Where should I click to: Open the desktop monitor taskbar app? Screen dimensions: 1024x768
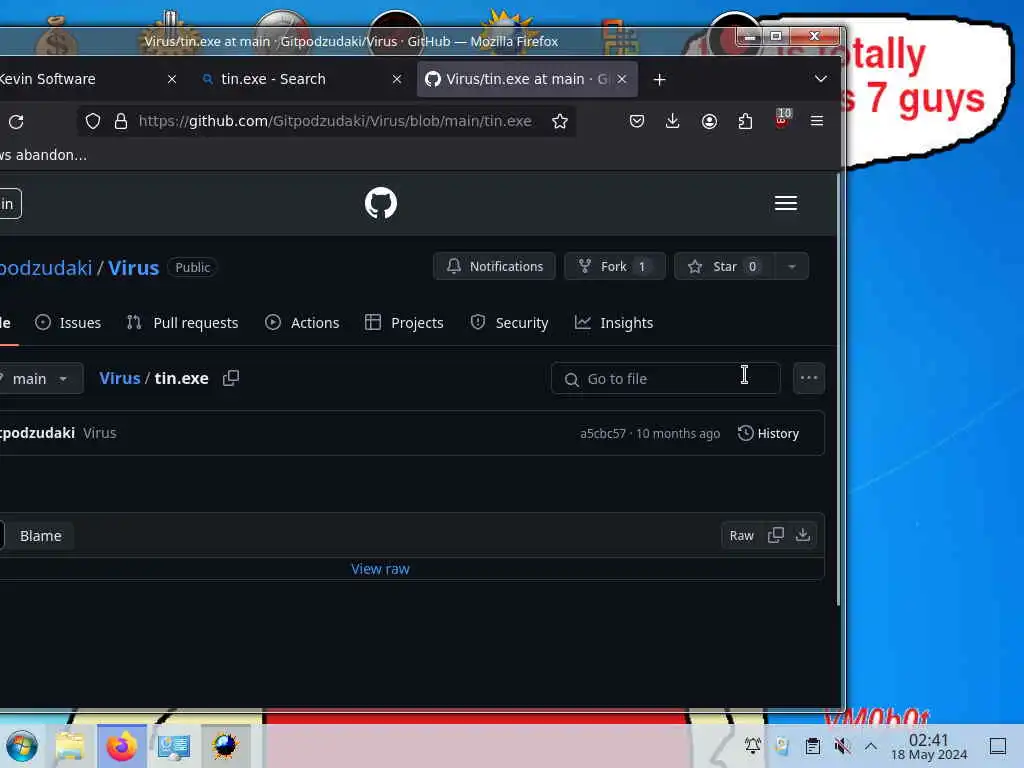pos(173,746)
